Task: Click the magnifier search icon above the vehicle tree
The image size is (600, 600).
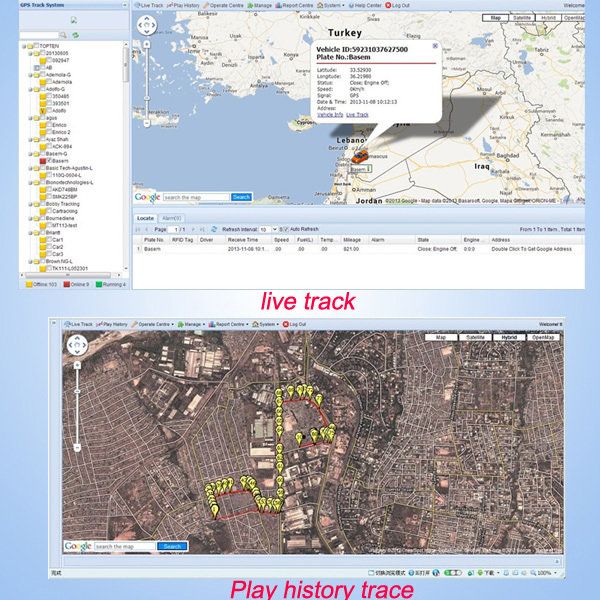Action: coord(64,35)
